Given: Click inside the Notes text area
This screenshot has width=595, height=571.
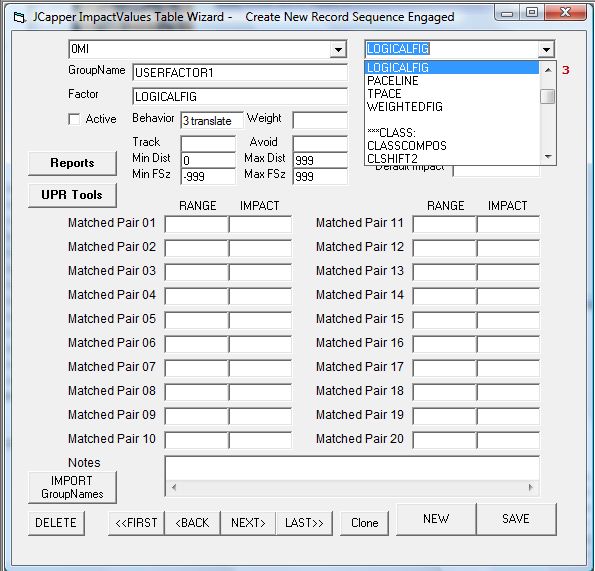Looking at the screenshot, I should (352, 469).
